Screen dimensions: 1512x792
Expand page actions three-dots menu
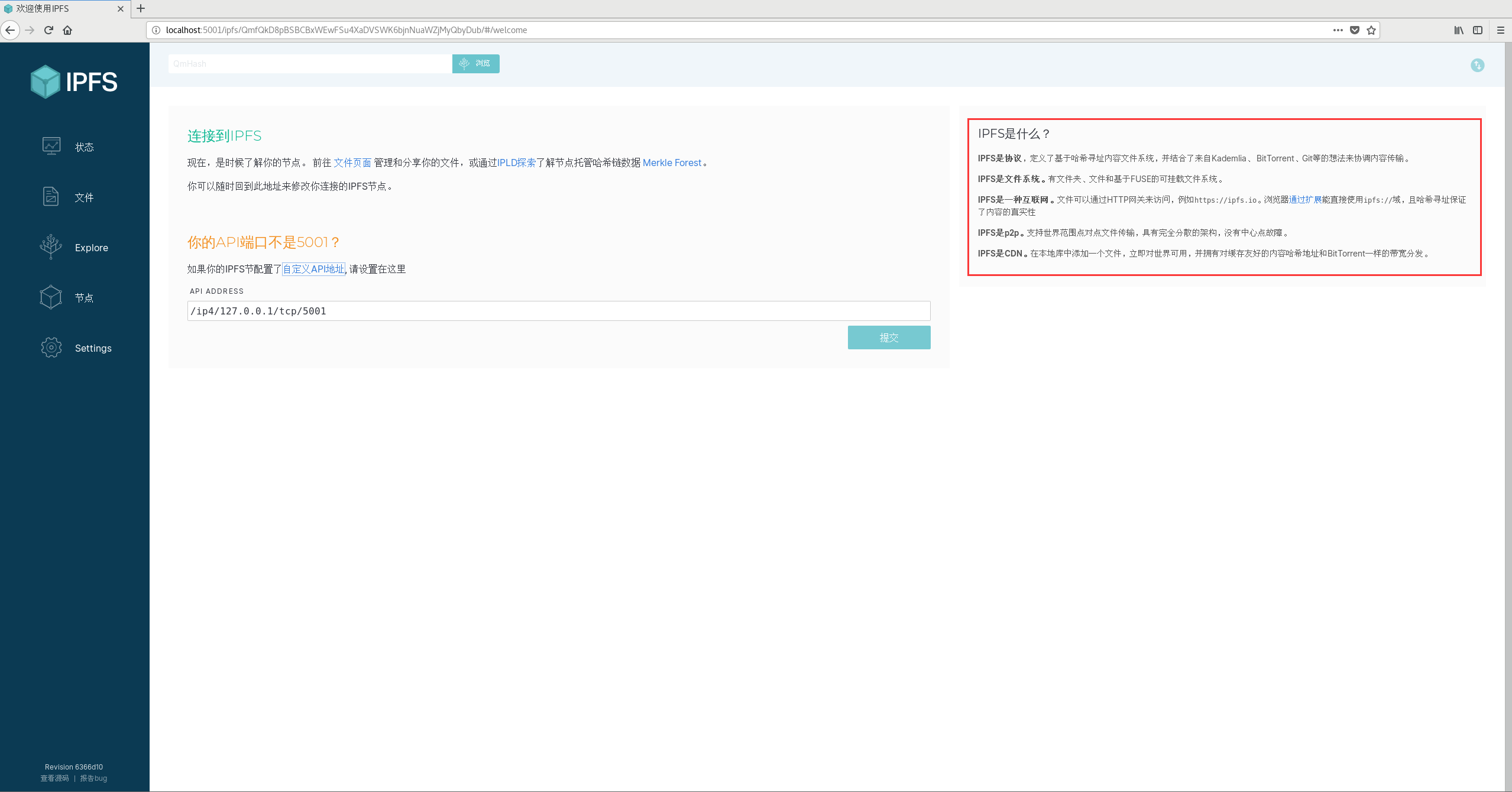1338,30
